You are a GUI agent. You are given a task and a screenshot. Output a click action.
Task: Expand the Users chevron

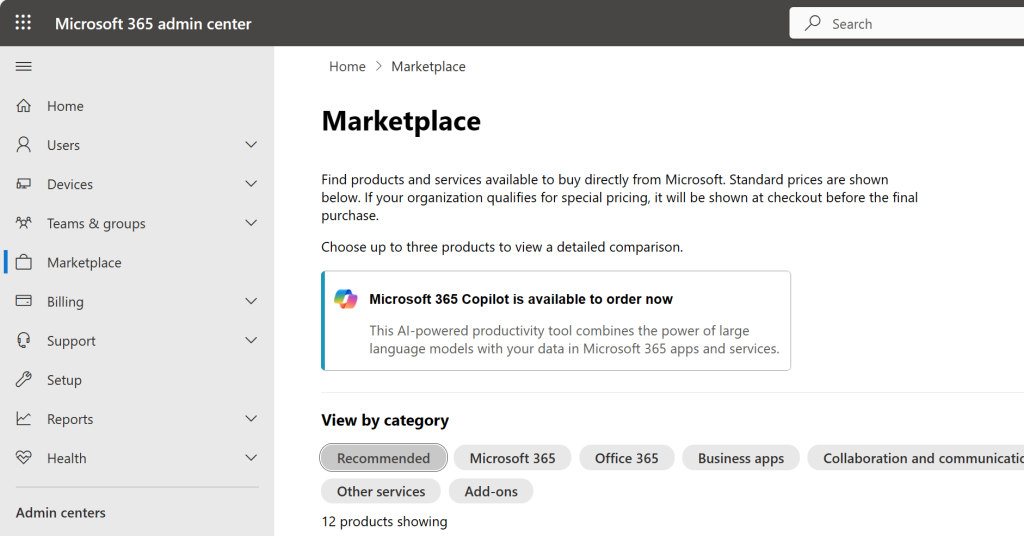pos(251,145)
